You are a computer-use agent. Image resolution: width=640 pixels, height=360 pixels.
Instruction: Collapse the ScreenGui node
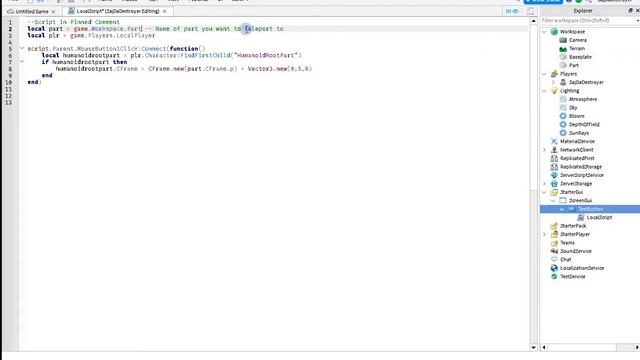553,200
